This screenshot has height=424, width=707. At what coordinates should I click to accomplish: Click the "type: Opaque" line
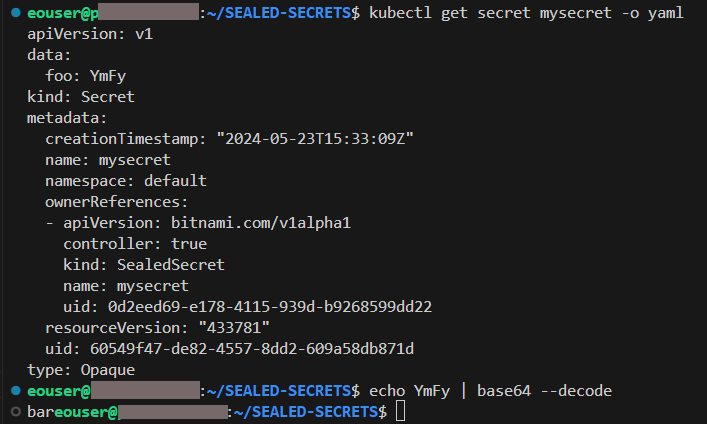tap(80, 369)
